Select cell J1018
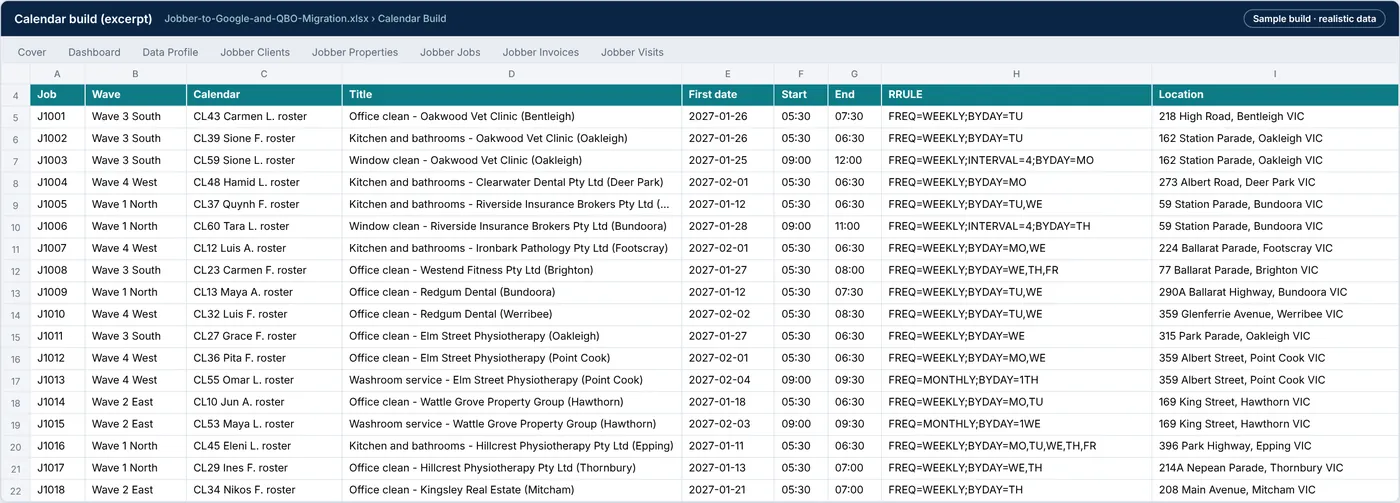Viewport: 1400px width, 503px height. (58, 491)
